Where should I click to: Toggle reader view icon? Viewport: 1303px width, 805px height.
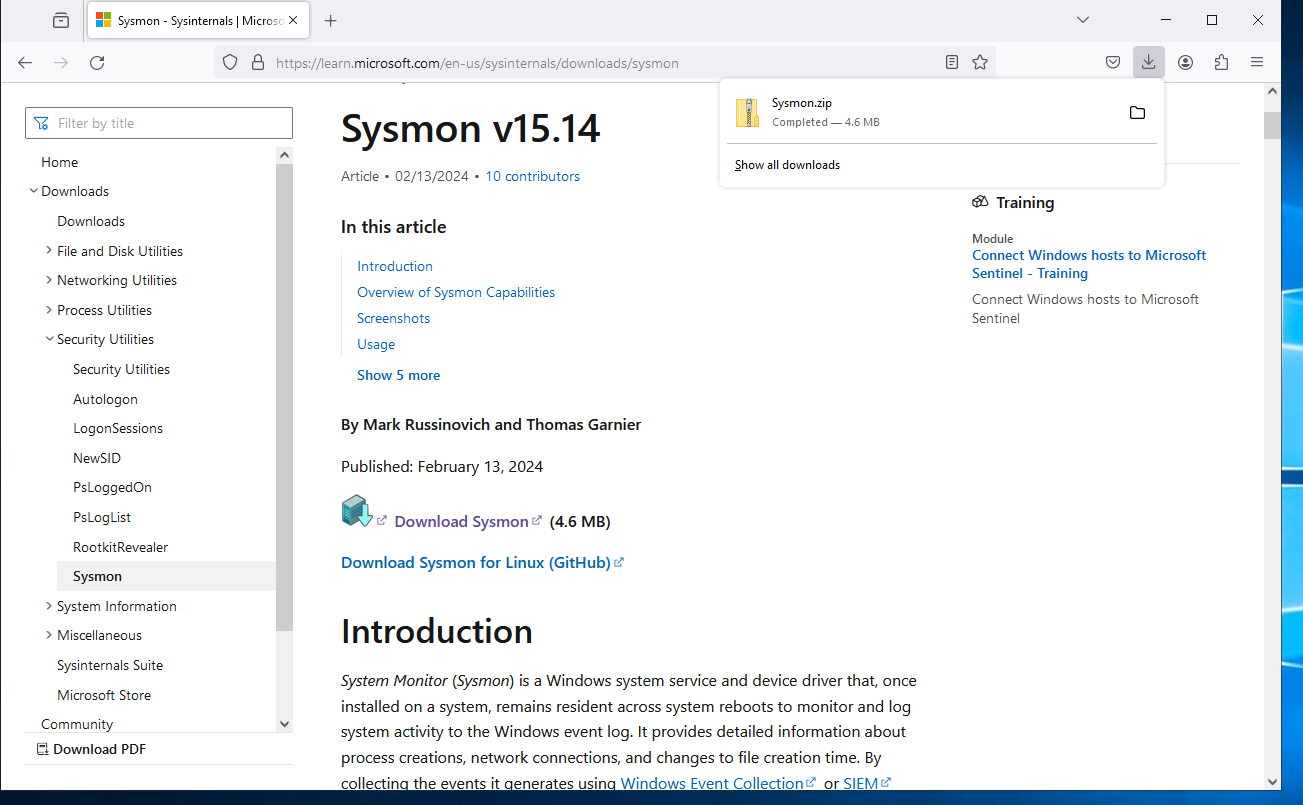click(952, 62)
